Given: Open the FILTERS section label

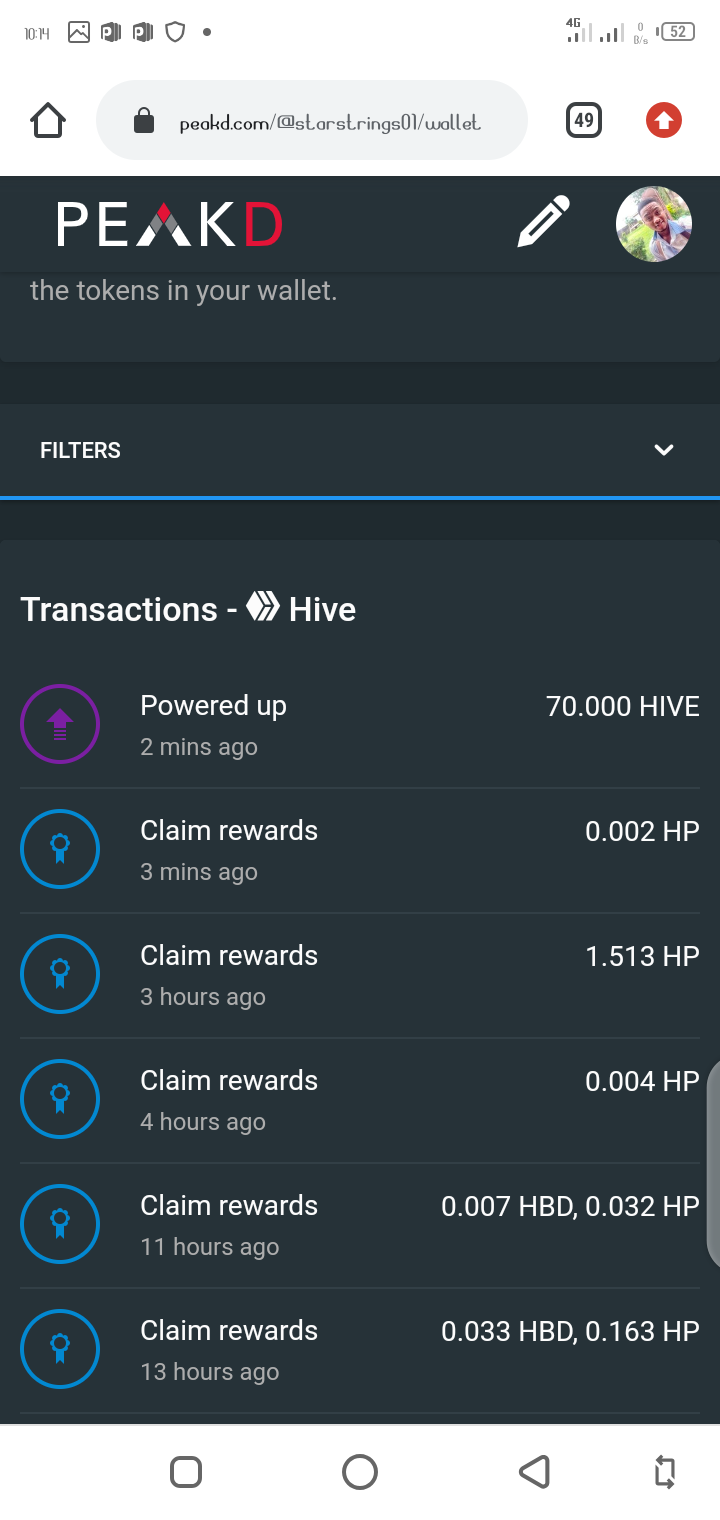Looking at the screenshot, I should tap(80, 450).
